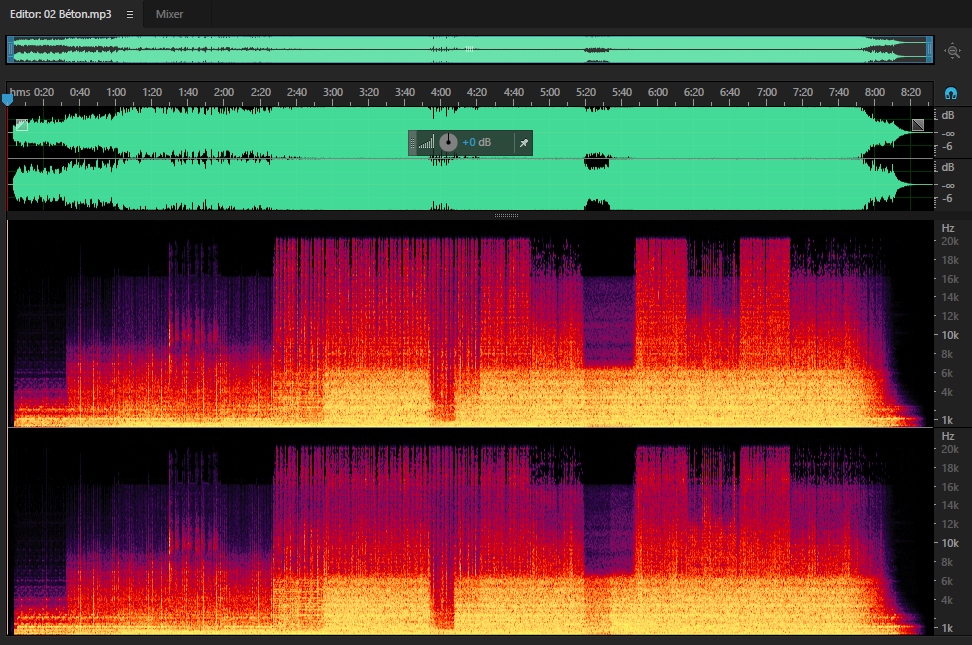The height and width of the screenshot is (645, 972).
Task: Click 5:20 on the time ruler
Action: click(x=586, y=92)
